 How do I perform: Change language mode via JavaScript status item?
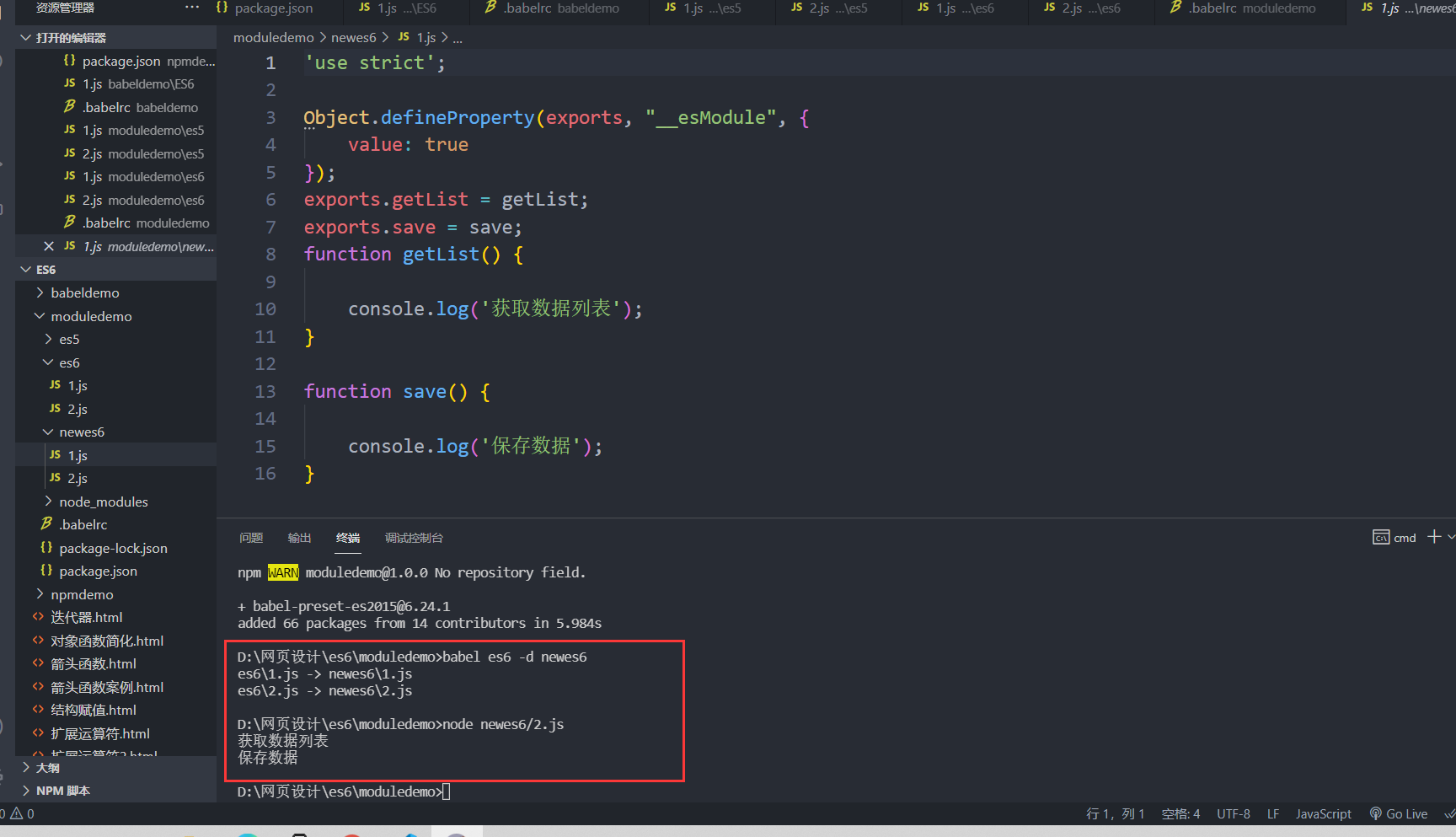1323,813
